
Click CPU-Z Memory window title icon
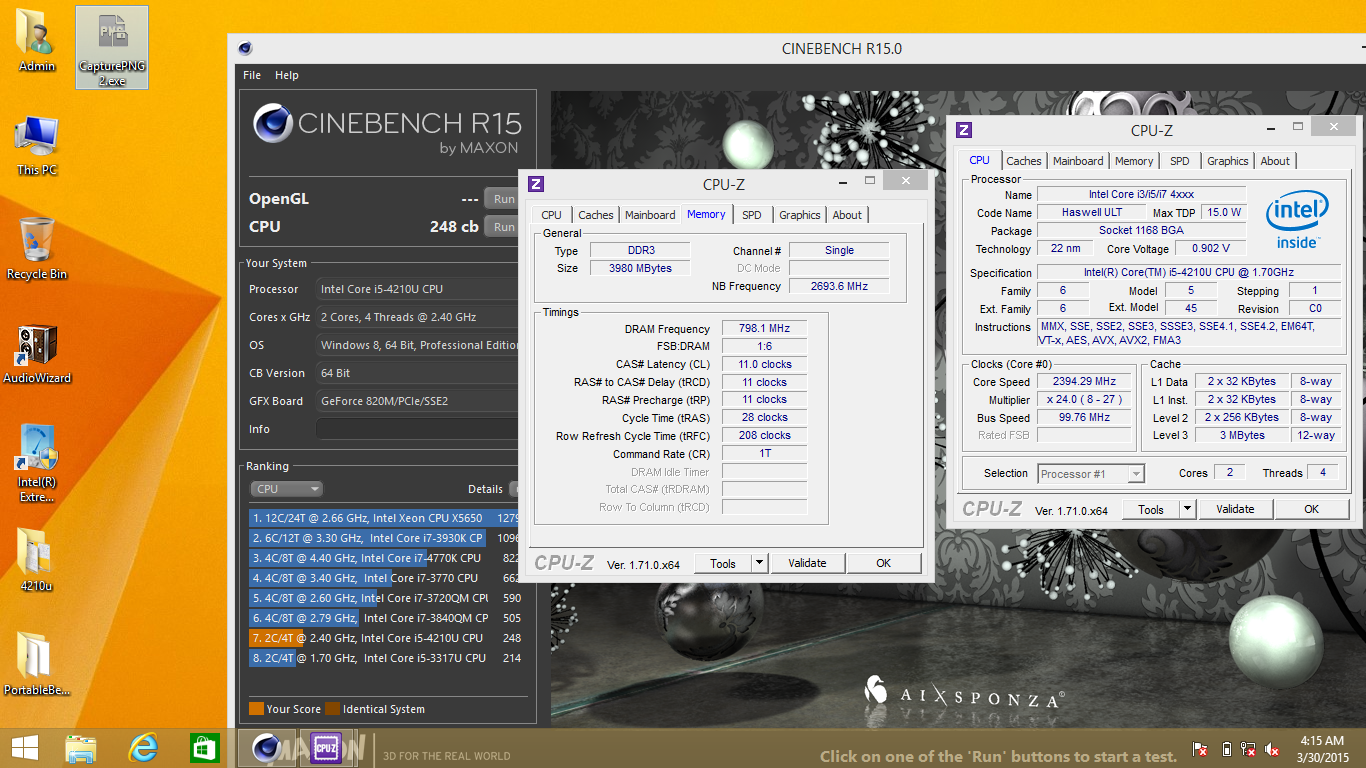tap(536, 184)
